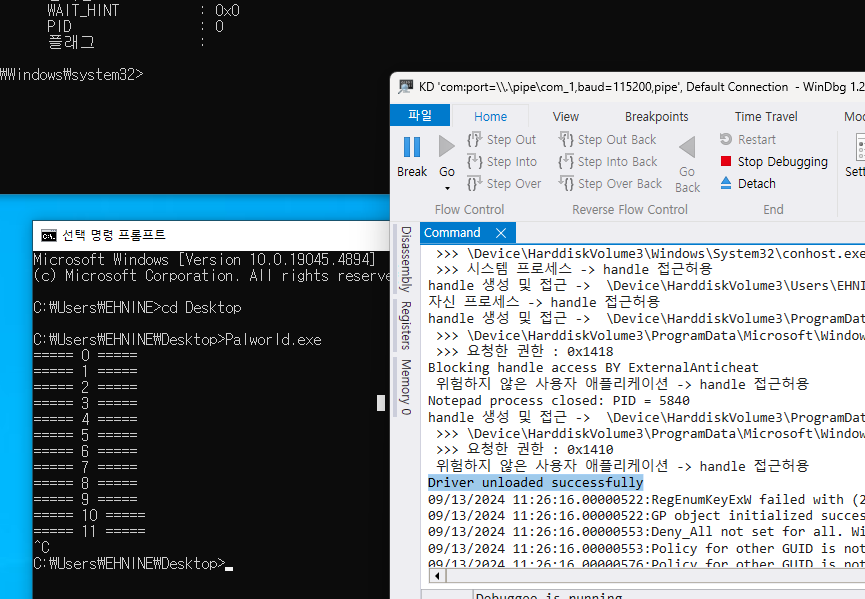This screenshot has height=599, width=865.
Task: Select the Breakpoints ribbon tab
Action: pyautogui.click(x=656, y=116)
